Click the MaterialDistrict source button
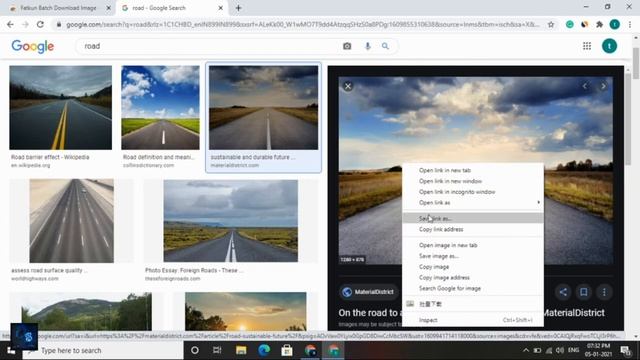640x360 pixels. point(368,292)
